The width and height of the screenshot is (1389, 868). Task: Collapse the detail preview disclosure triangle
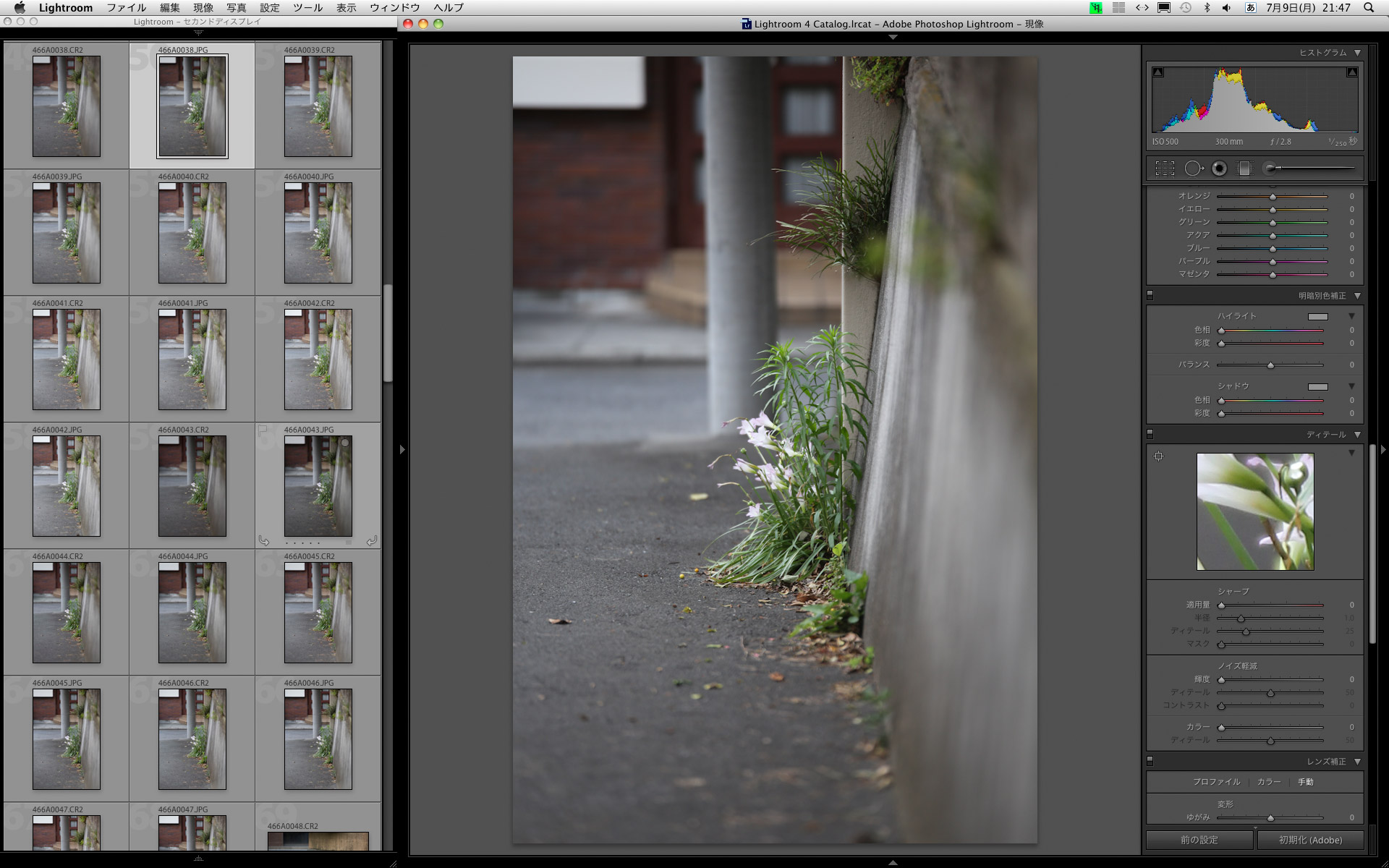point(1351,453)
